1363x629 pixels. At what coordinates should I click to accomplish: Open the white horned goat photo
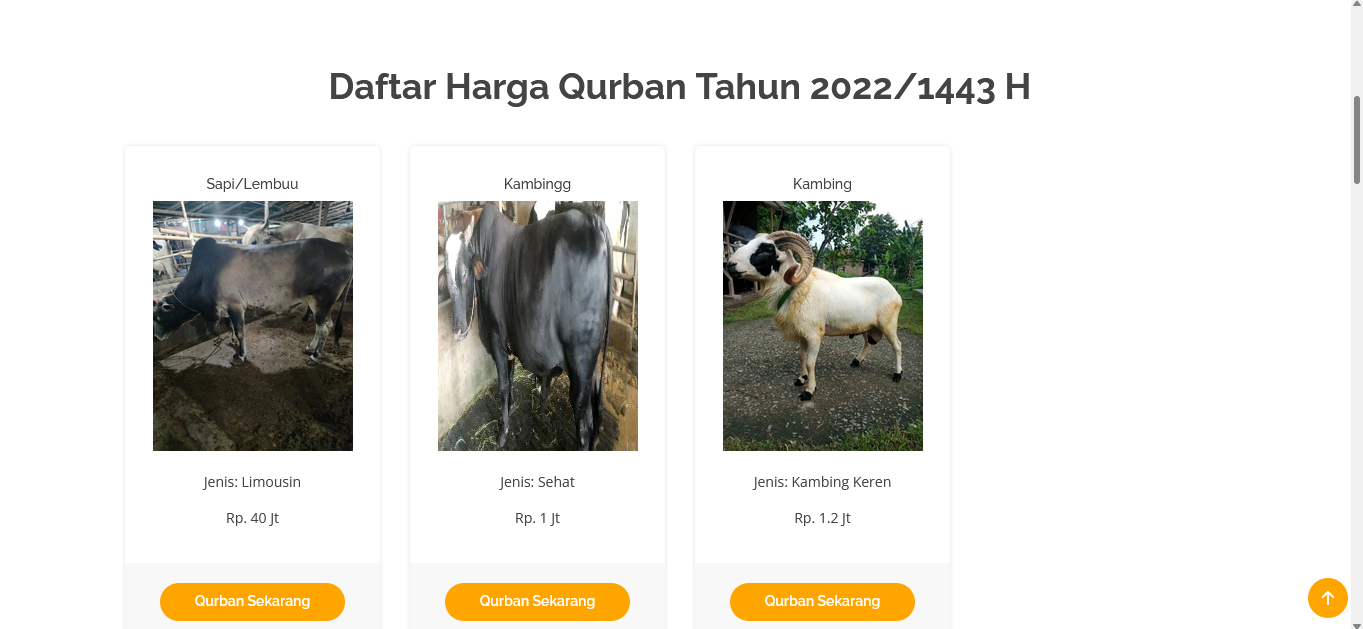[823, 326]
